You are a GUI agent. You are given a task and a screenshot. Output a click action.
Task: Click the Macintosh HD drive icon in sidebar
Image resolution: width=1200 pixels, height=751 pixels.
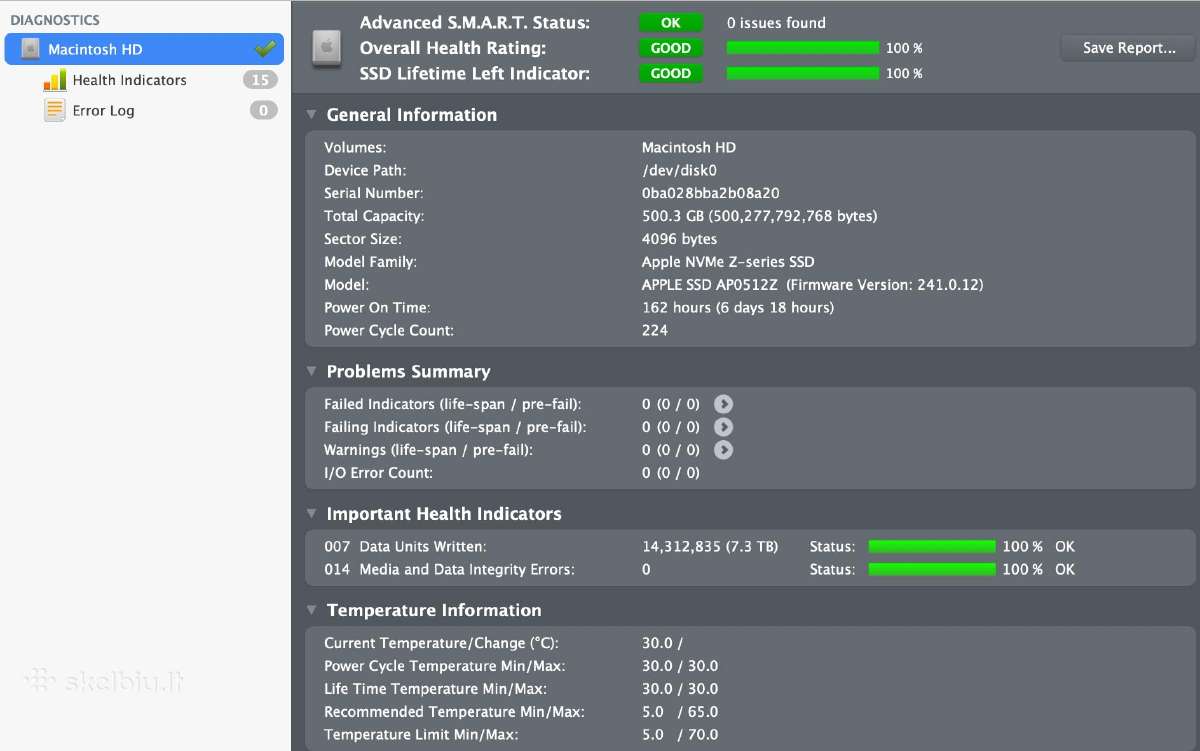point(31,49)
